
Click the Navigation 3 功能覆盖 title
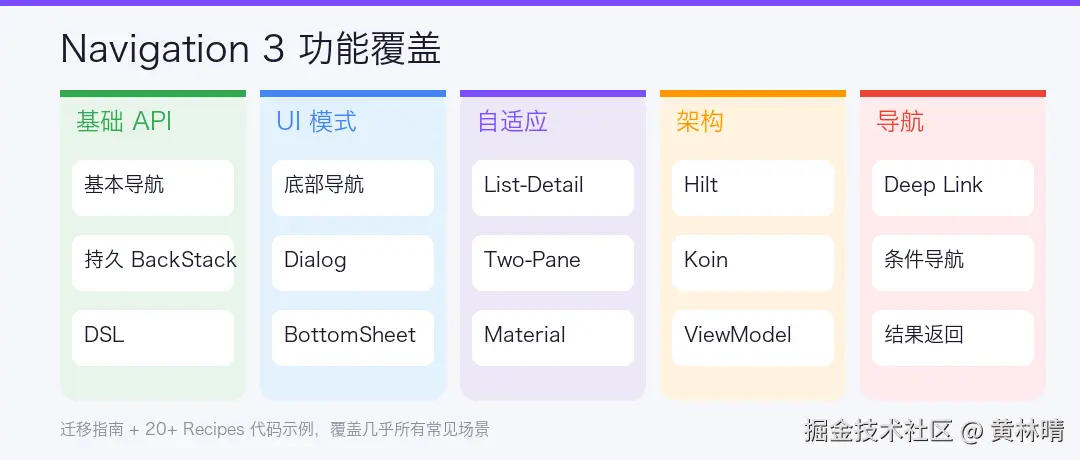[250, 49]
